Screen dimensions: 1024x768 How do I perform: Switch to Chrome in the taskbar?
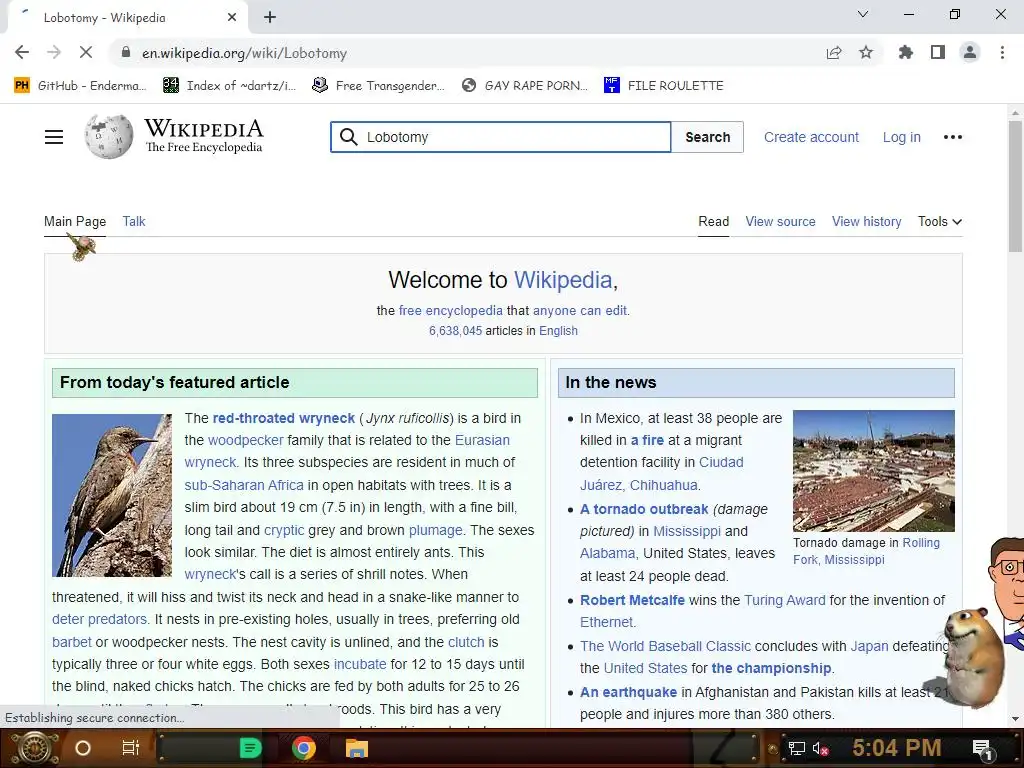click(x=304, y=748)
